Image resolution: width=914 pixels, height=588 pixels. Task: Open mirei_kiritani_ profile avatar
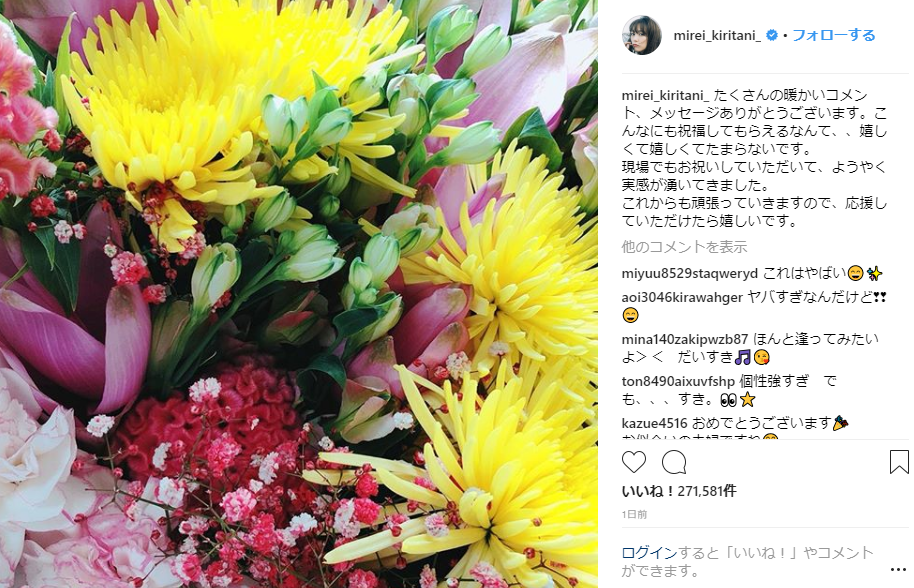642,35
